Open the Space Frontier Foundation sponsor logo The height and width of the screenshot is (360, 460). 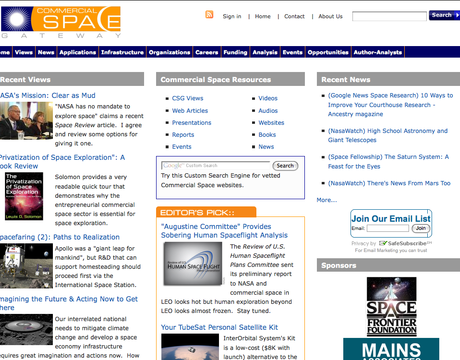391,306
